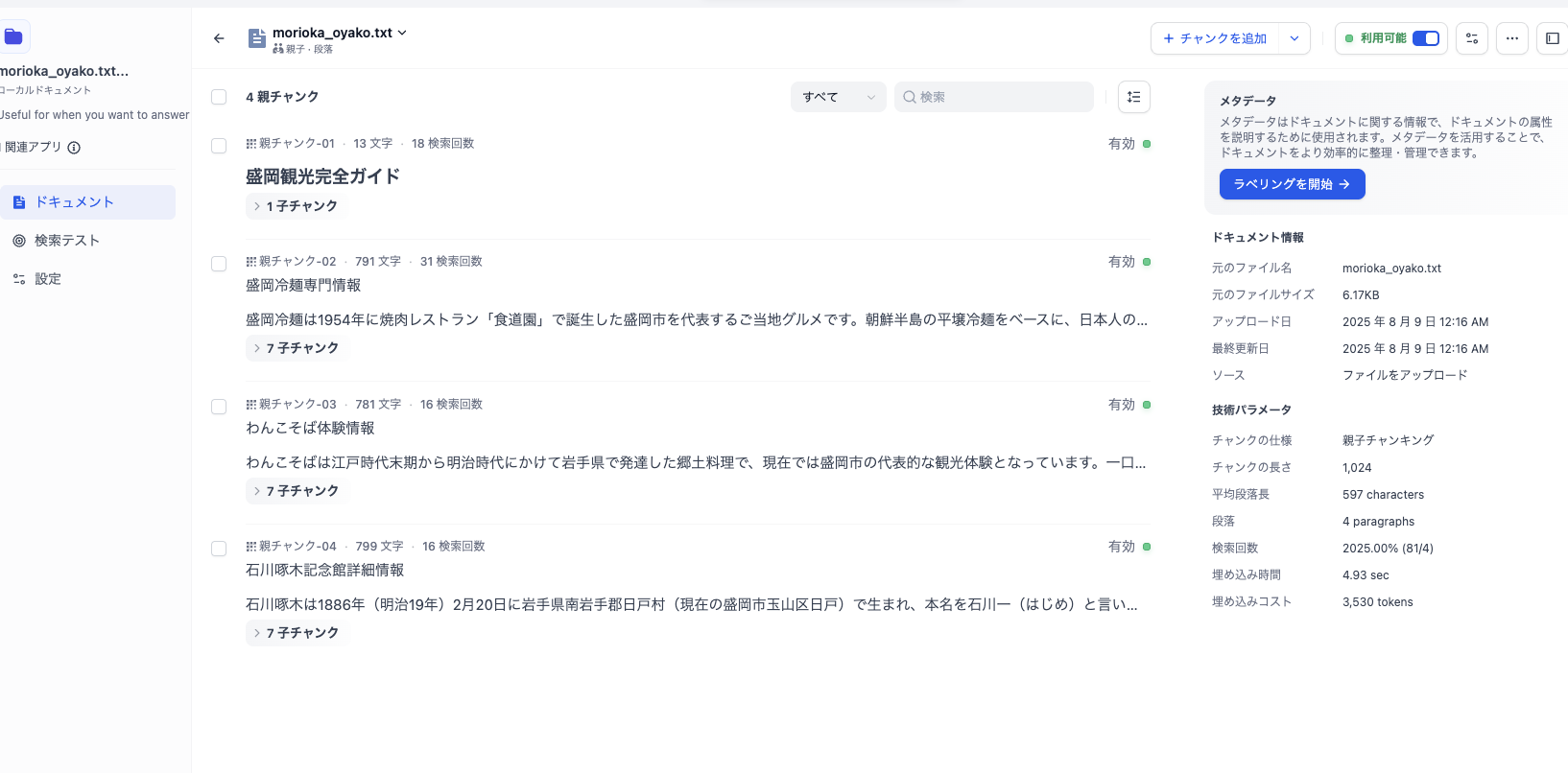Expand 7 子チャンク under 盛岡冷麺専門情報
The width and height of the screenshot is (1568, 773).
(x=297, y=348)
